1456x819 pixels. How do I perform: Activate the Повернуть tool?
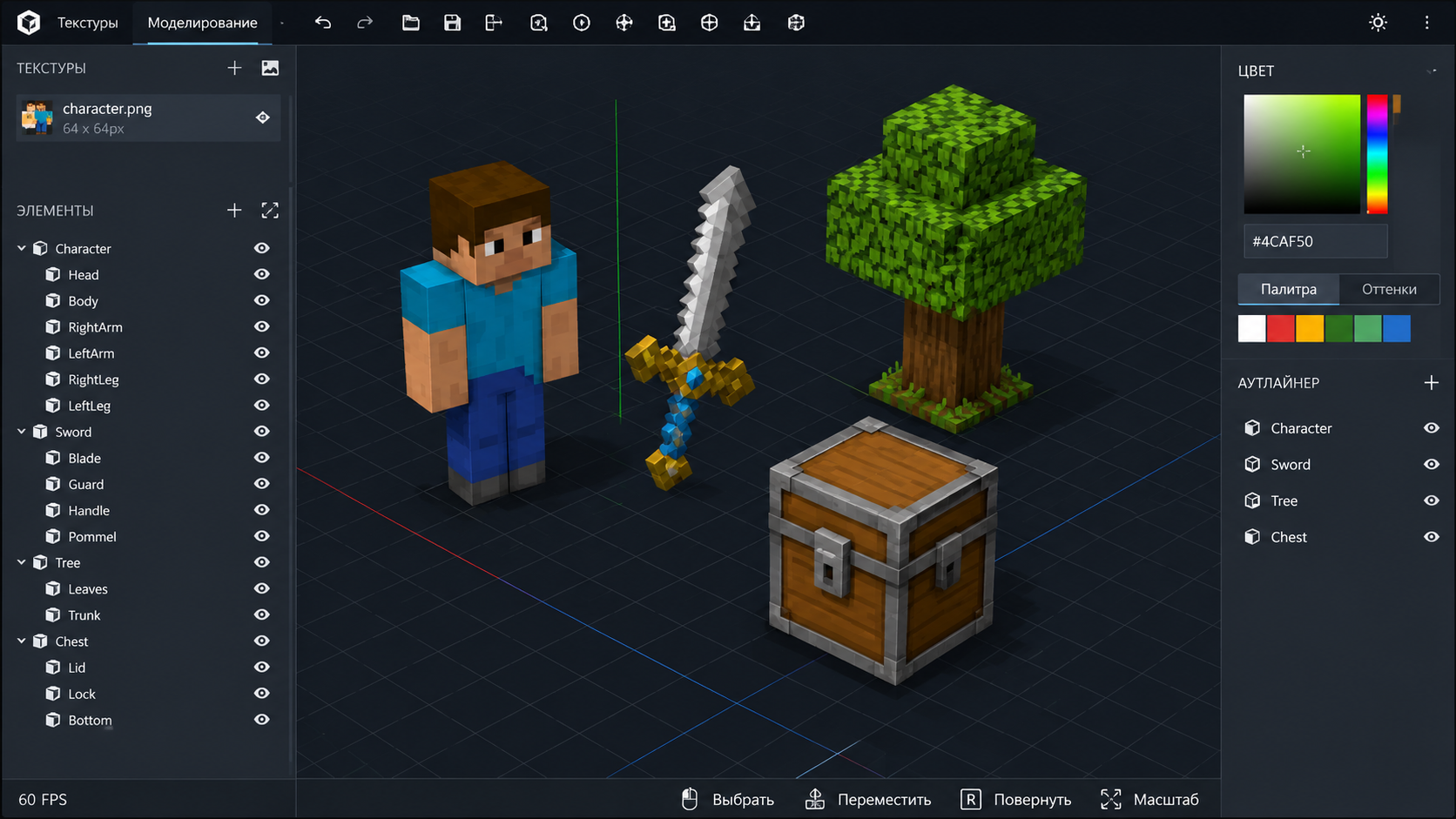pos(1015,799)
